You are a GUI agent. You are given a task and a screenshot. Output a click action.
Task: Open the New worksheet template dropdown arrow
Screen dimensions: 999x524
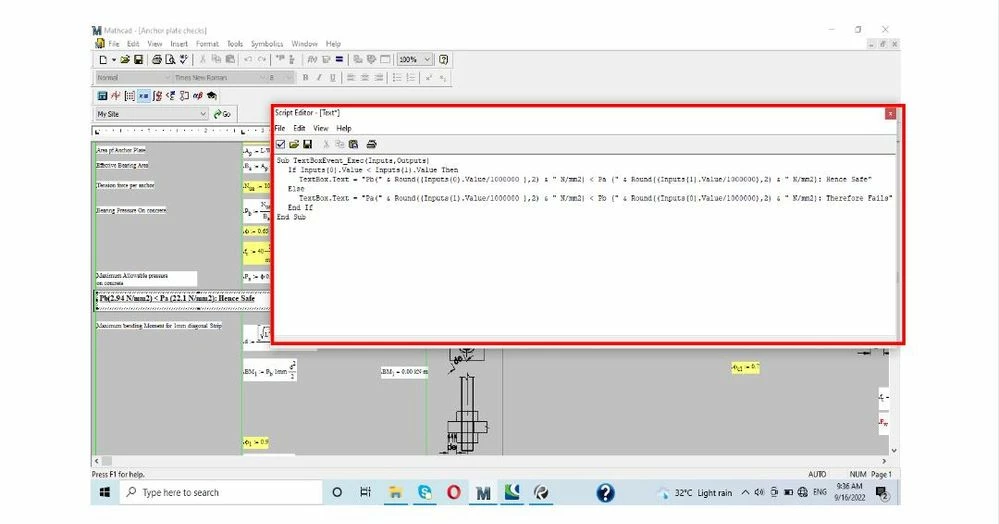click(x=113, y=59)
